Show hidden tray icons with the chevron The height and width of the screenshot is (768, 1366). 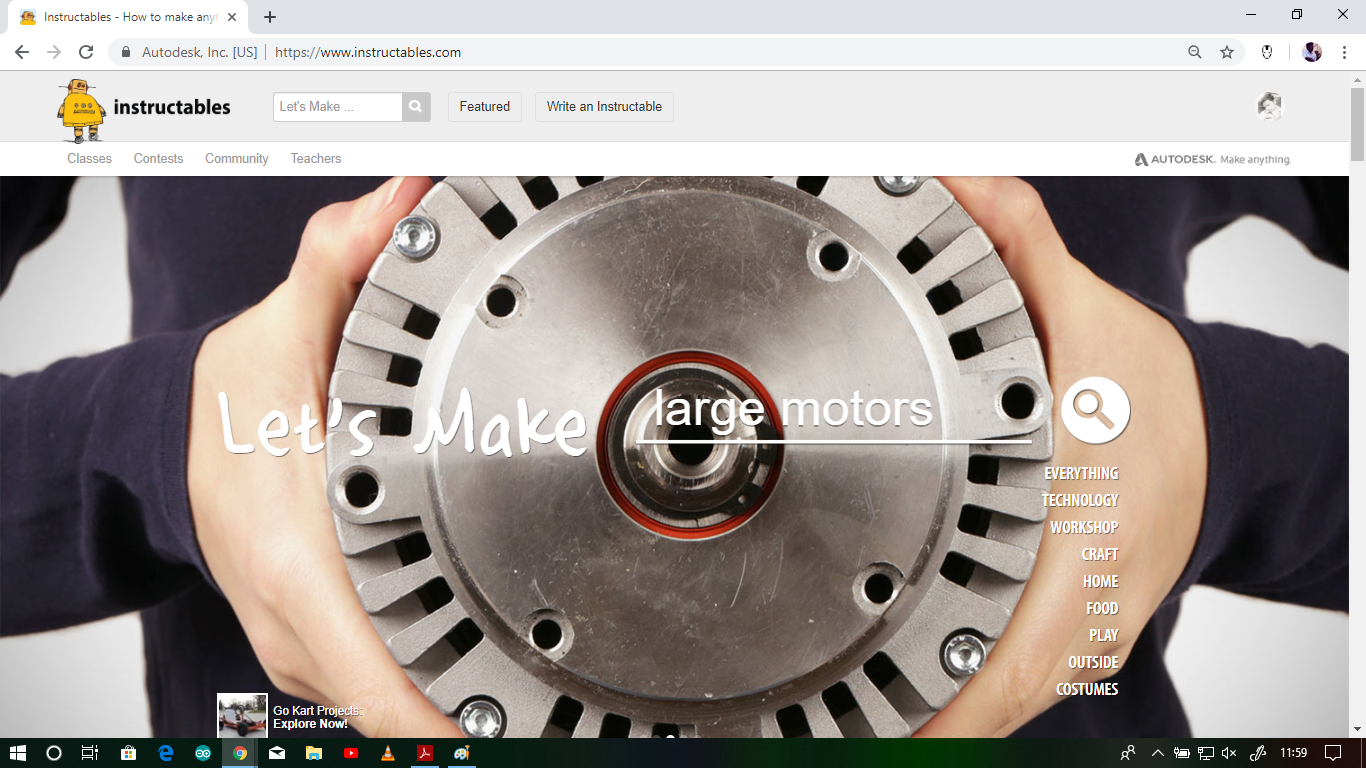[x=1158, y=753]
